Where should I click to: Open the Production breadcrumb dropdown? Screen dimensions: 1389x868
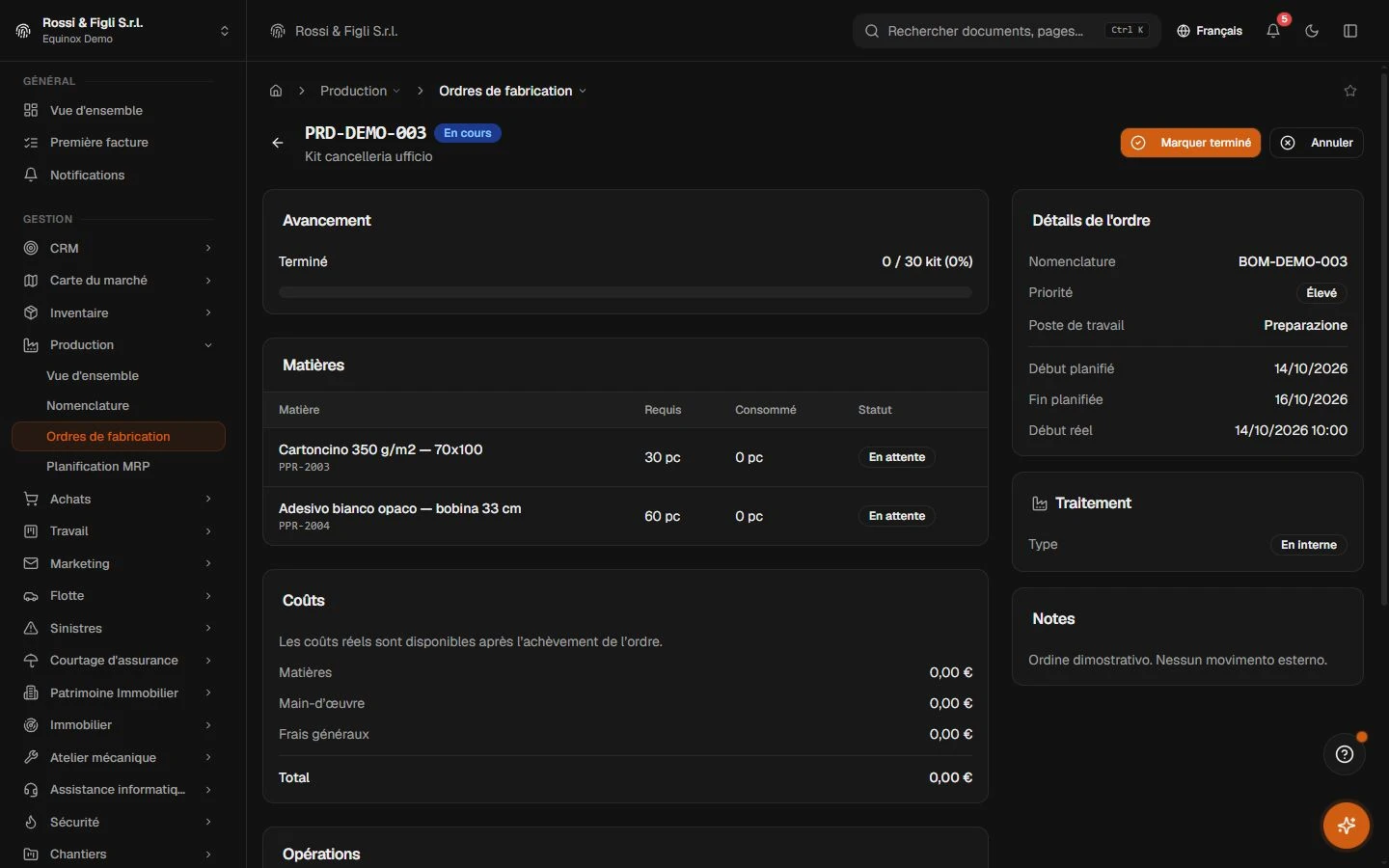click(360, 91)
